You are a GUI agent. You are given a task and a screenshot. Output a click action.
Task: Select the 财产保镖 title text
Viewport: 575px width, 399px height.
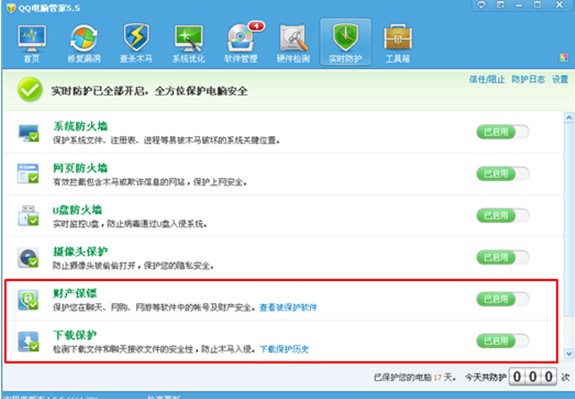(75, 294)
